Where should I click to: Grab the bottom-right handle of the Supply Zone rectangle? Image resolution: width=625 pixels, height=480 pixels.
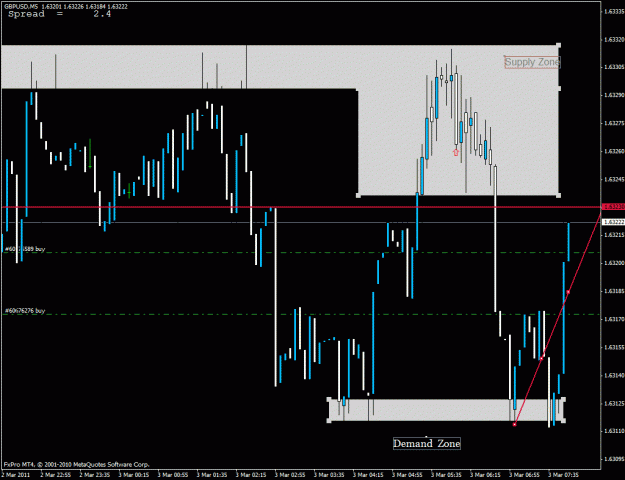coord(558,195)
